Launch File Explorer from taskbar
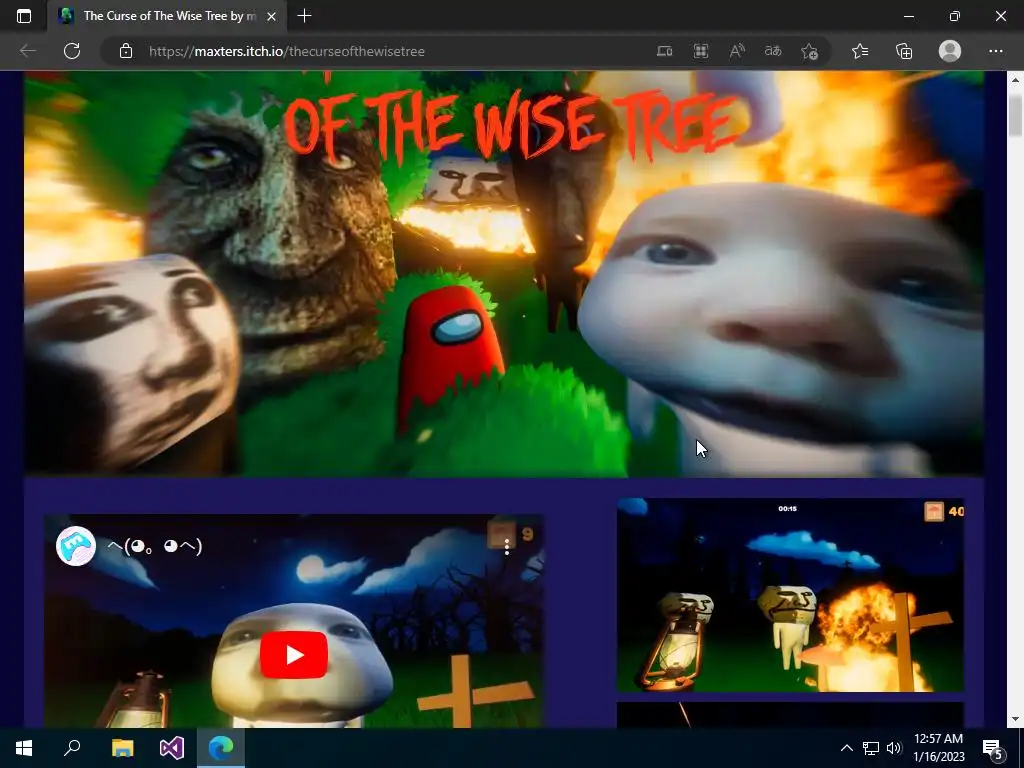Viewport: 1024px width, 768px height. (122, 748)
